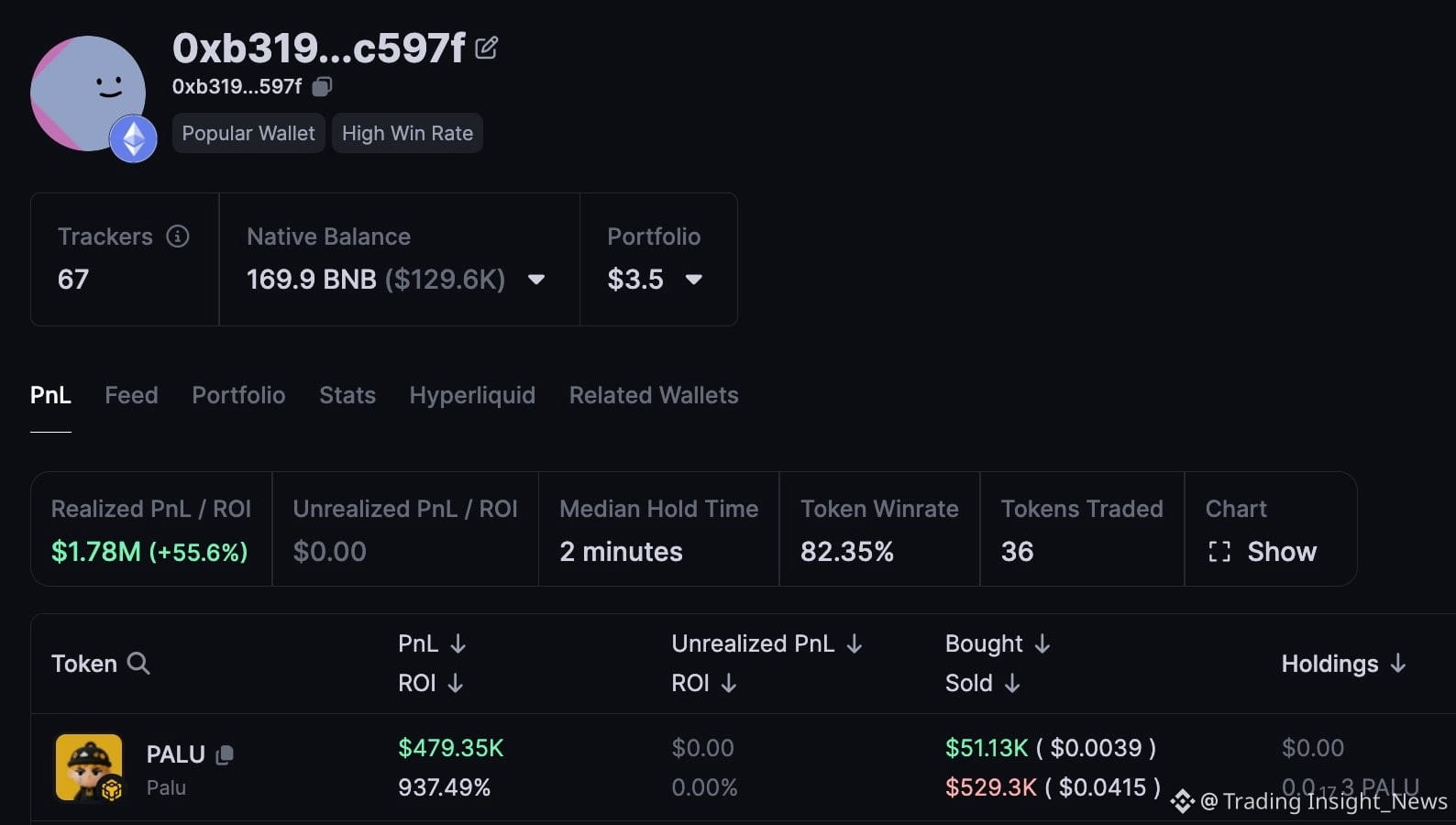
Task: Sort by Unrealized PnL arrow
Action: [855, 644]
